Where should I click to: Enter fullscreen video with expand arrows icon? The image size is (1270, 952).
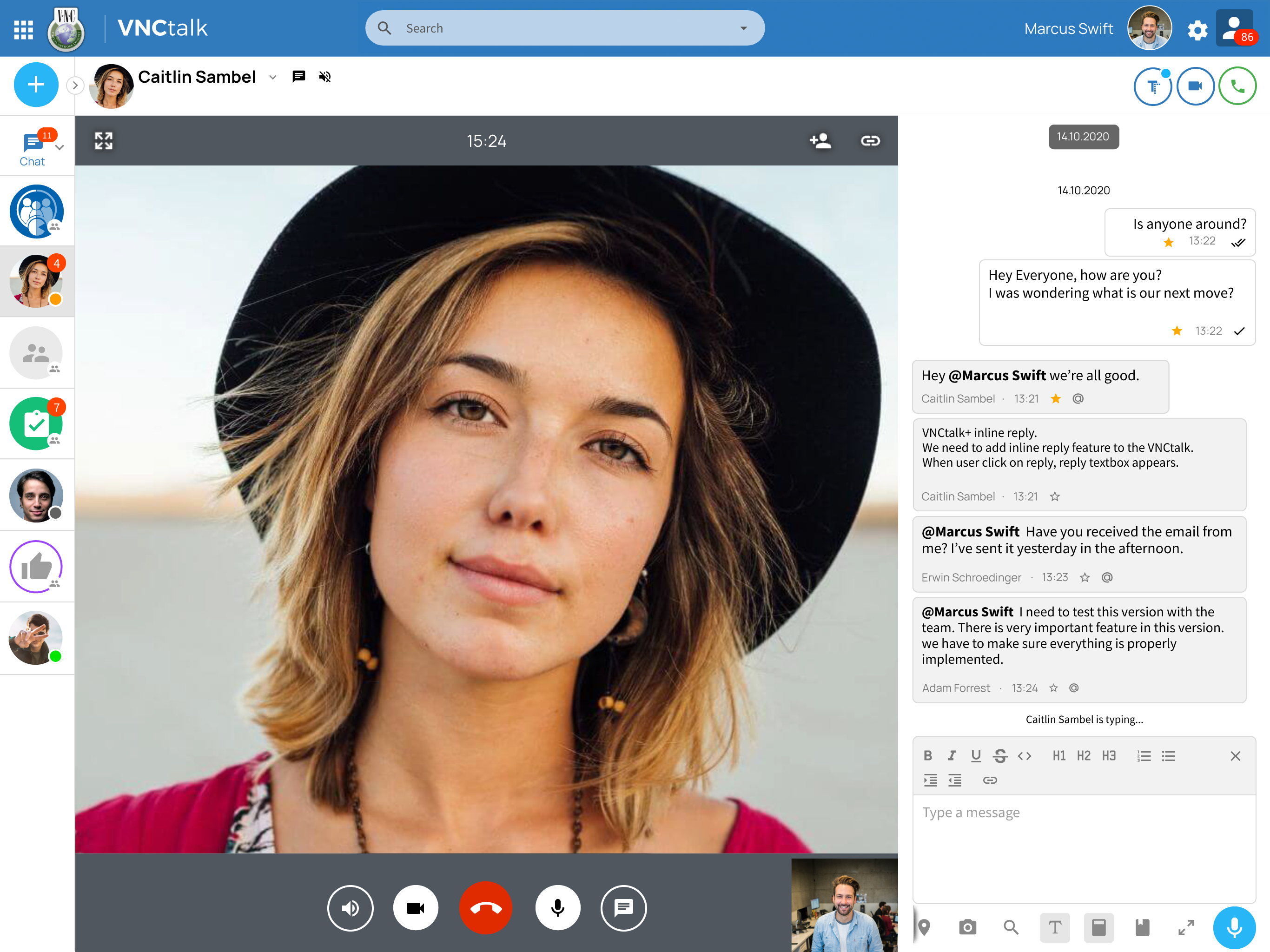click(104, 141)
